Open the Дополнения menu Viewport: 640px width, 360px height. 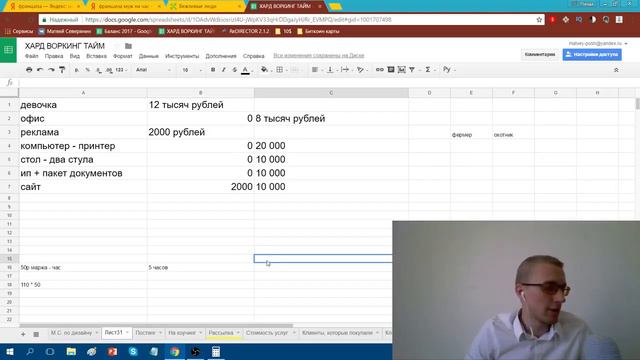click(221, 56)
